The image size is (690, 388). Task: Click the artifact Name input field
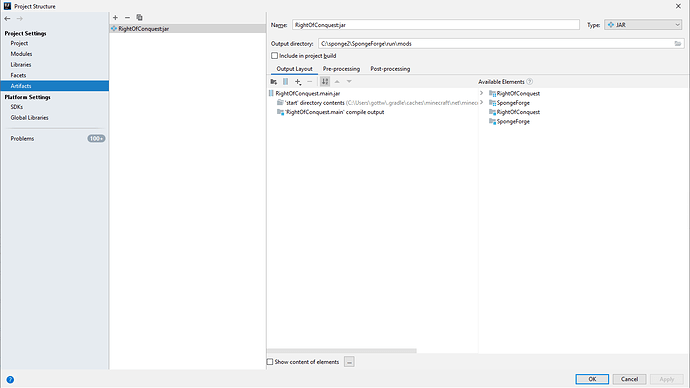coord(436,25)
